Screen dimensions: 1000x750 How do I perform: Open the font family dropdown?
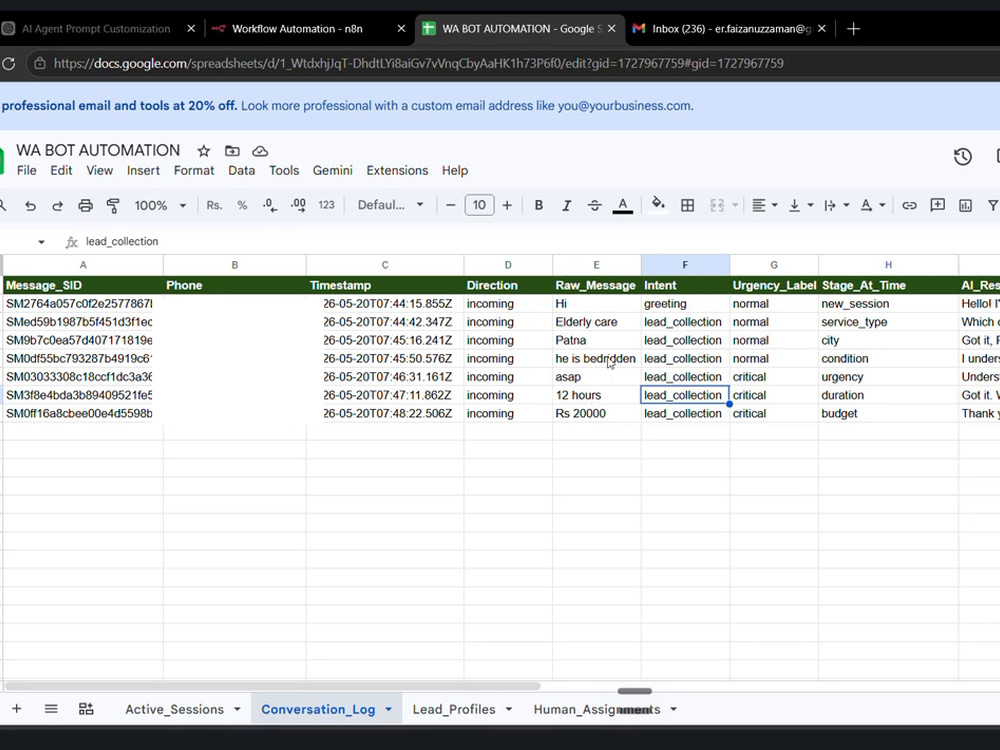[x=390, y=205]
